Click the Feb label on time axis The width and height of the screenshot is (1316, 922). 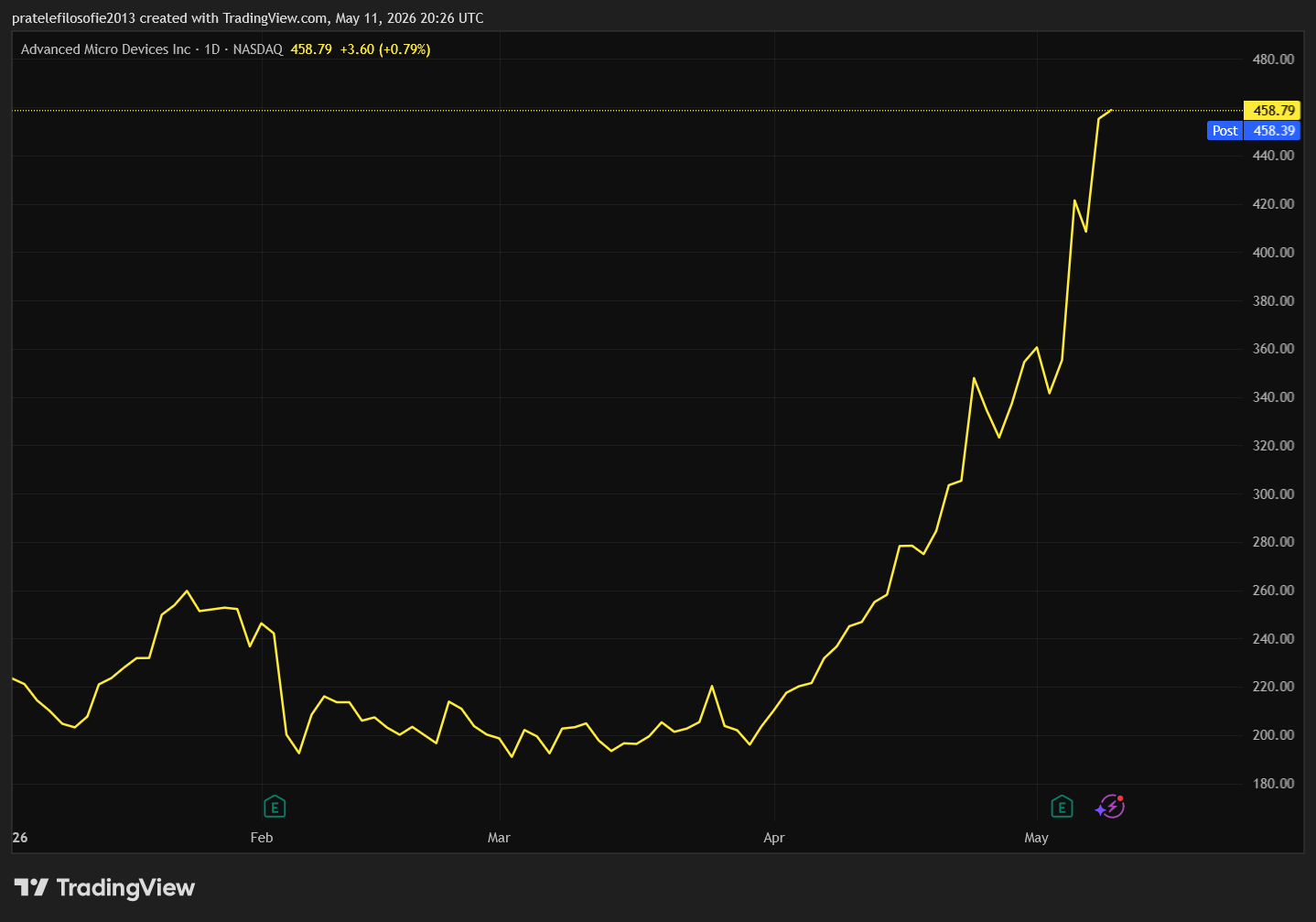pos(262,838)
